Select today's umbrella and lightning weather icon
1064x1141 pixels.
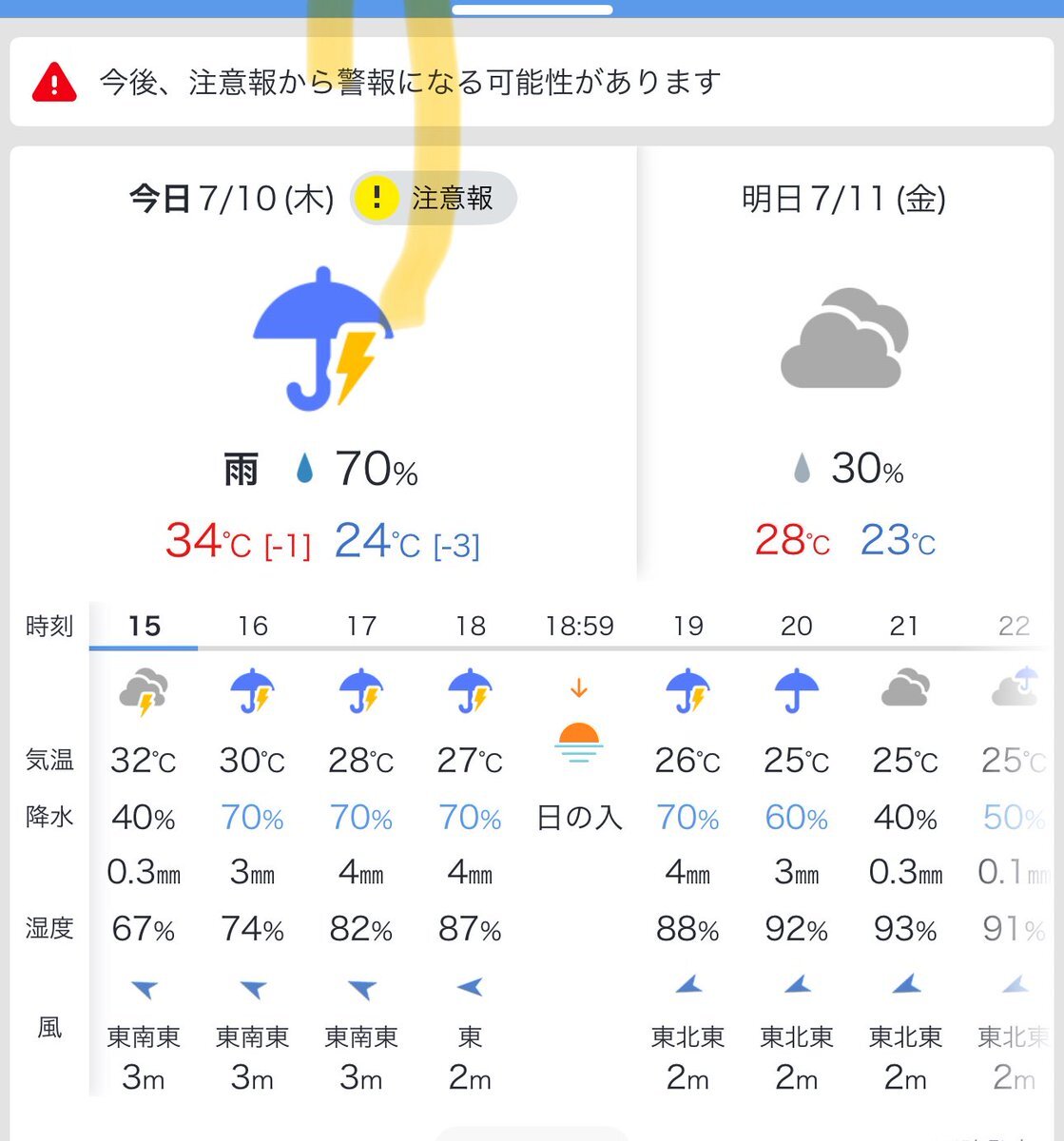[323, 338]
